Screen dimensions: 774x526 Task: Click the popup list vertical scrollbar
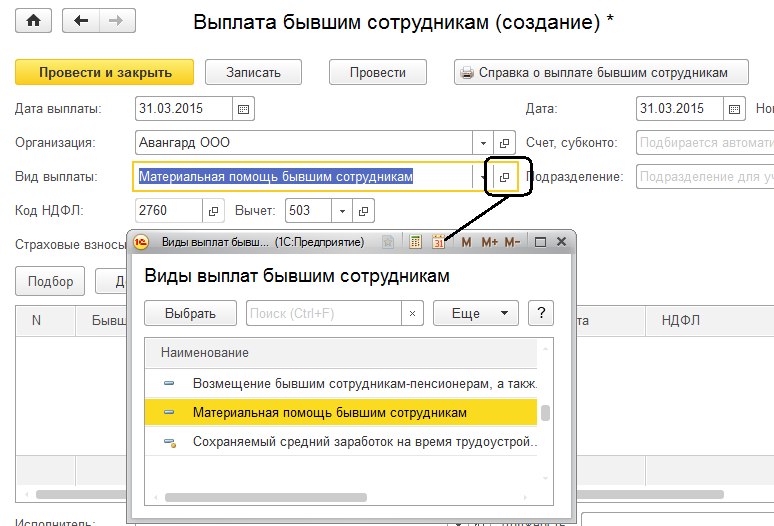tap(545, 413)
